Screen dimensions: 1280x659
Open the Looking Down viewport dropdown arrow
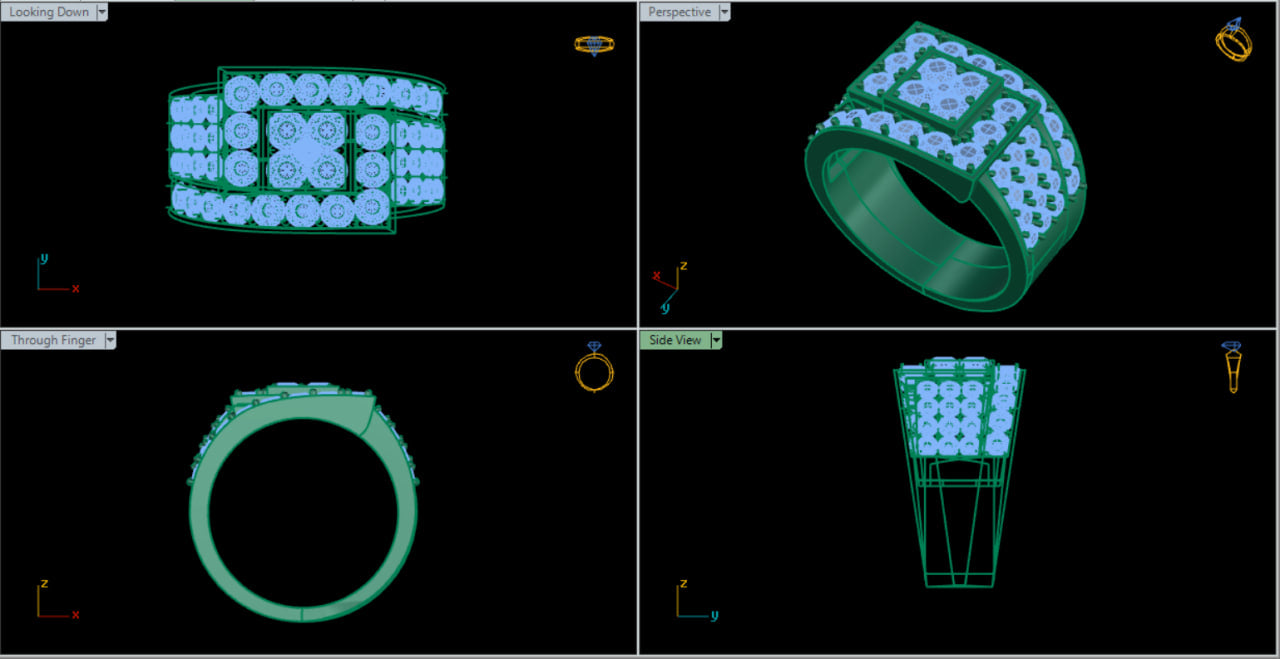(x=101, y=12)
